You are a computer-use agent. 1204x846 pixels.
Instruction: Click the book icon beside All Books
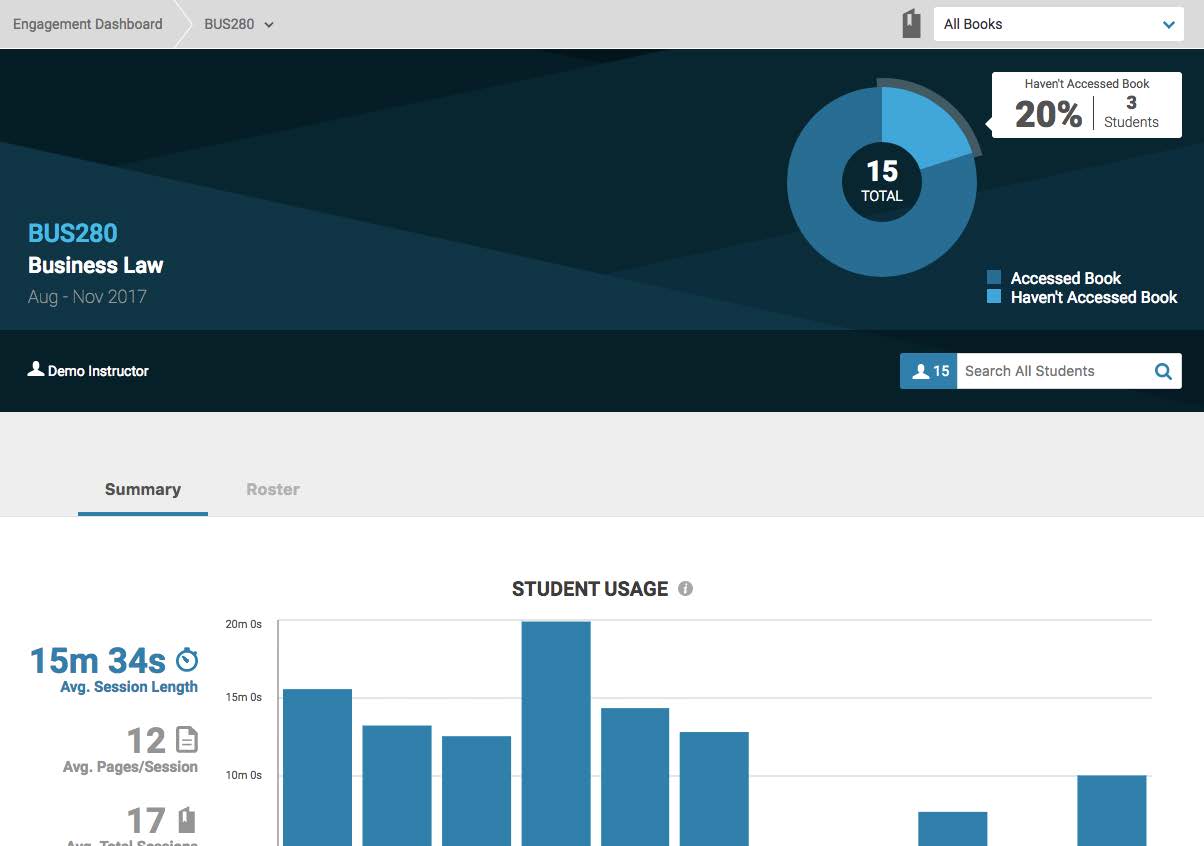coord(911,24)
